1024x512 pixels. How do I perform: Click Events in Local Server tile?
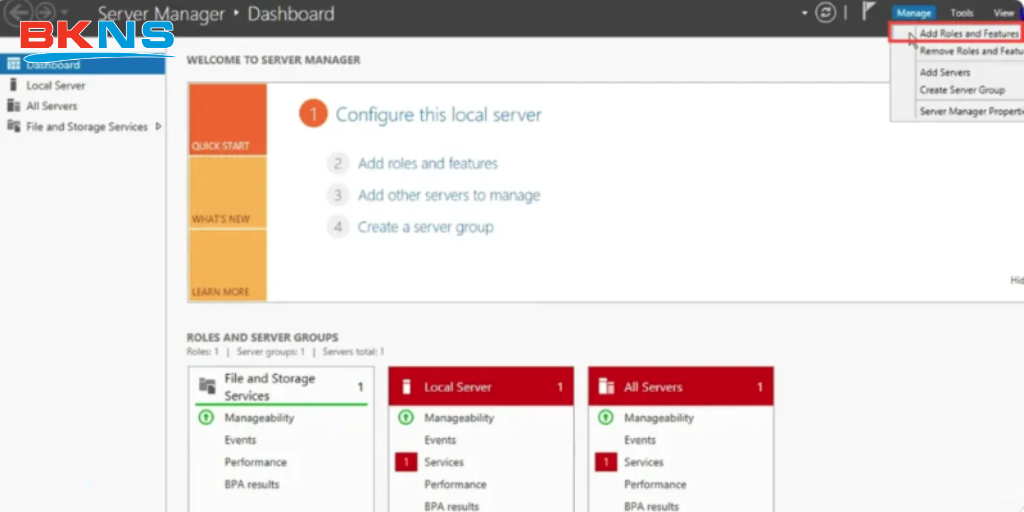pos(440,440)
